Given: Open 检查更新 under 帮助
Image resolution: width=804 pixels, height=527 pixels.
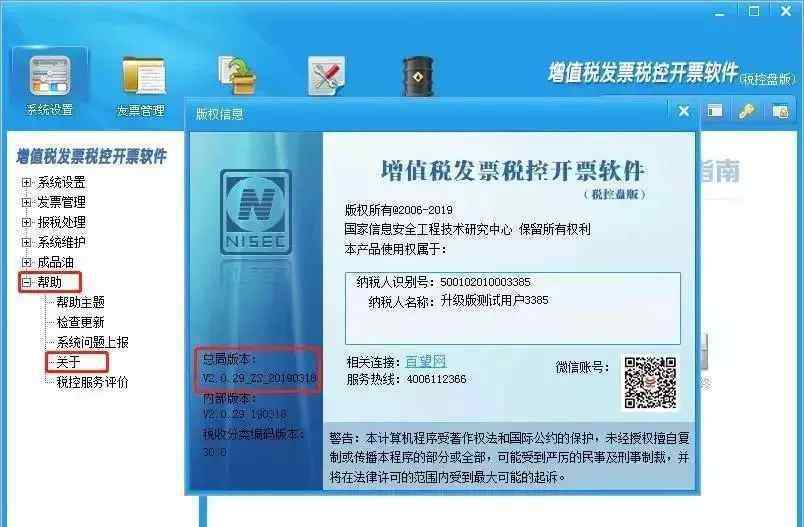Looking at the screenshot, I should (81, 322).
